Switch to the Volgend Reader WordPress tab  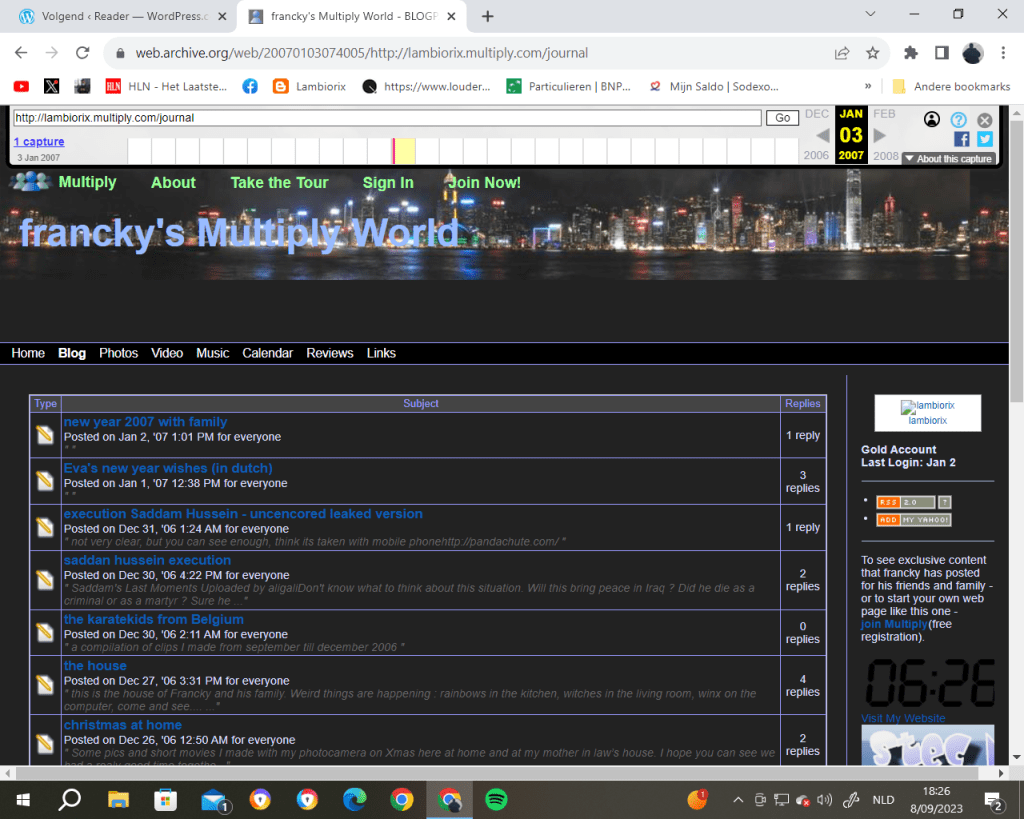(x=120, y=16)
